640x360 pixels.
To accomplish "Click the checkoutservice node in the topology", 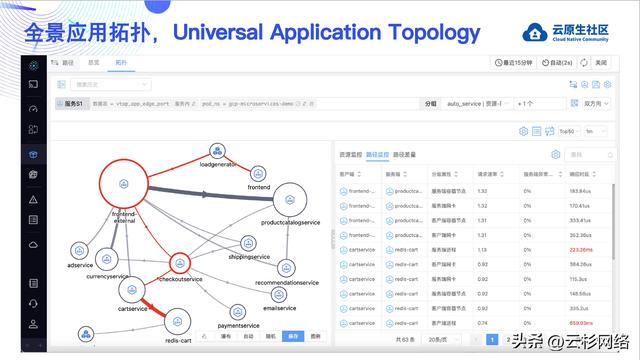I will 180,264.
